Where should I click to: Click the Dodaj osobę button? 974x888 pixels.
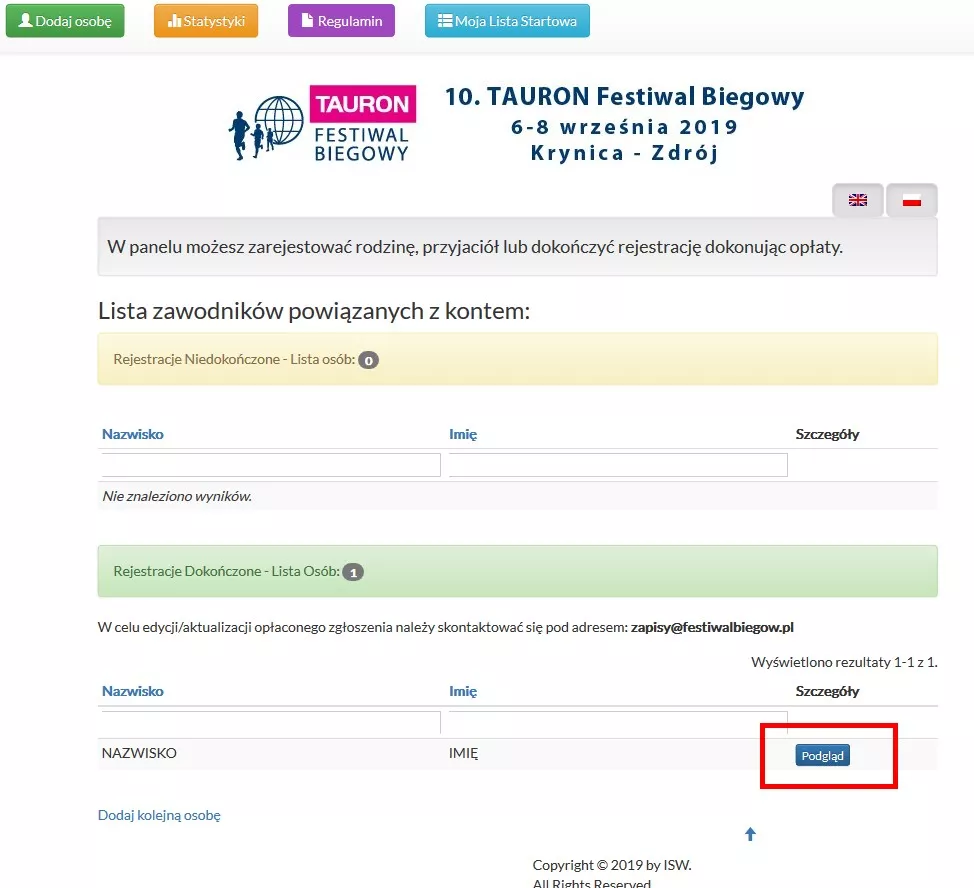tap(65, 21)
